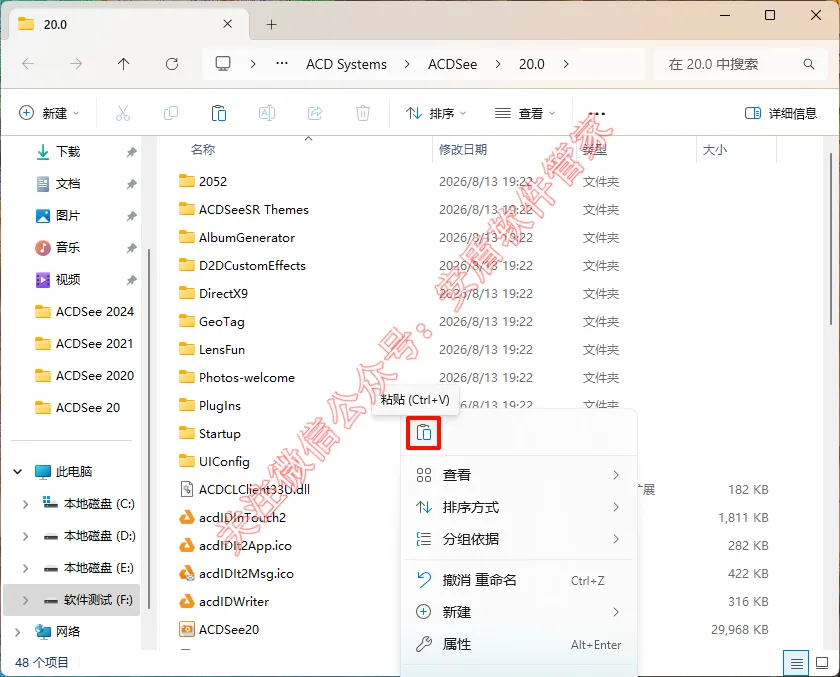Click the search magnifier icon

pos(808,64)
